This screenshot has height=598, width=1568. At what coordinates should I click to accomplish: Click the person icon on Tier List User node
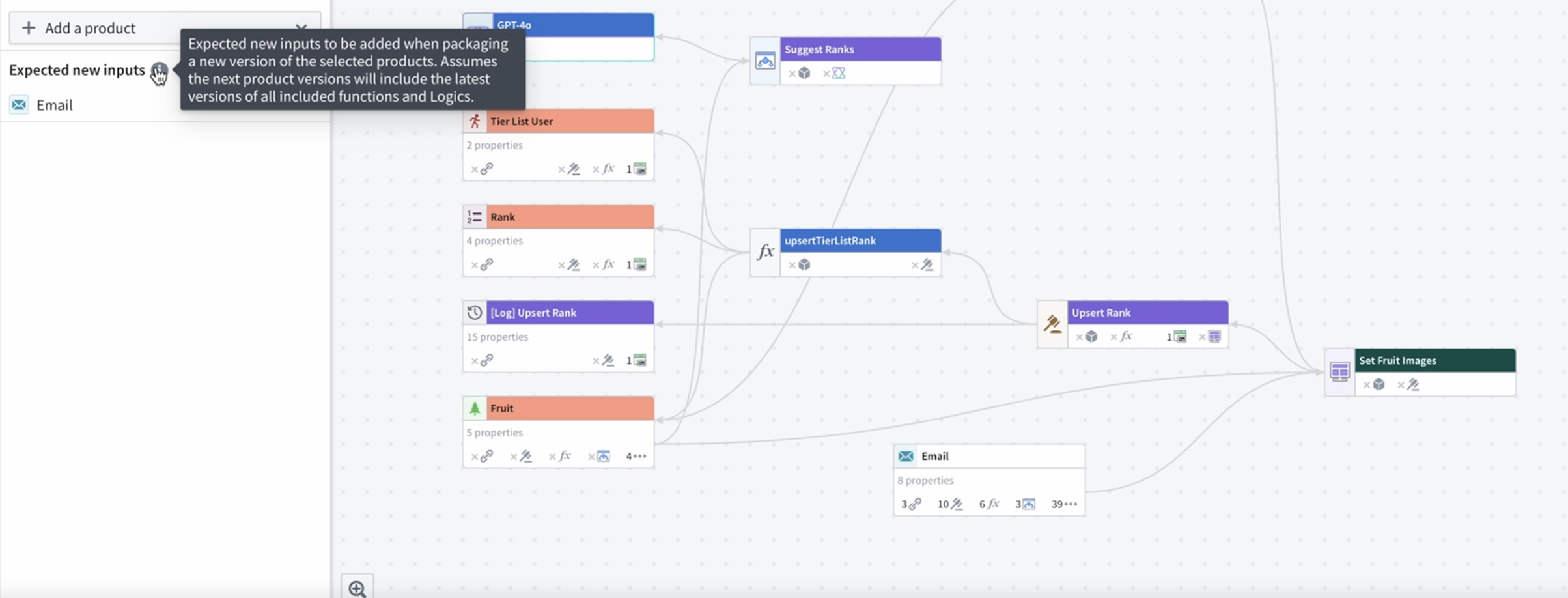click(x=475, y=121)
